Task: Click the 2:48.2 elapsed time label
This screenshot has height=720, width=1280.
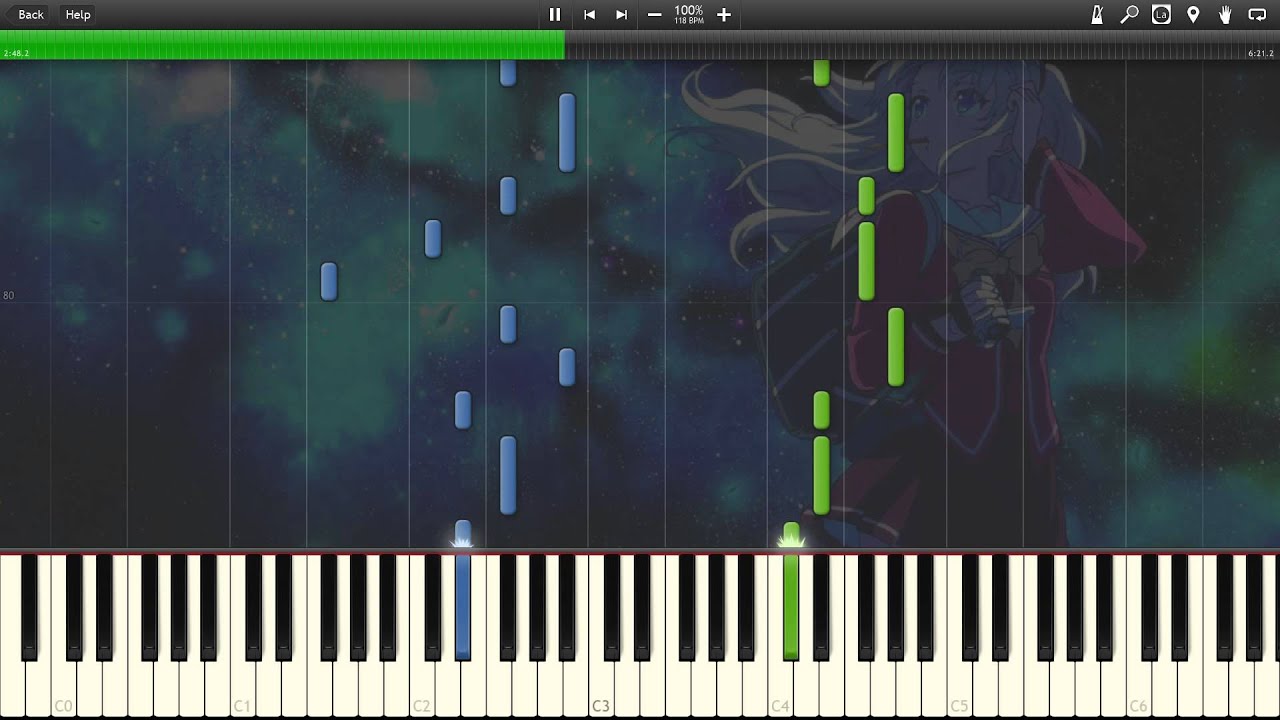Action: (x=16, y=53)
